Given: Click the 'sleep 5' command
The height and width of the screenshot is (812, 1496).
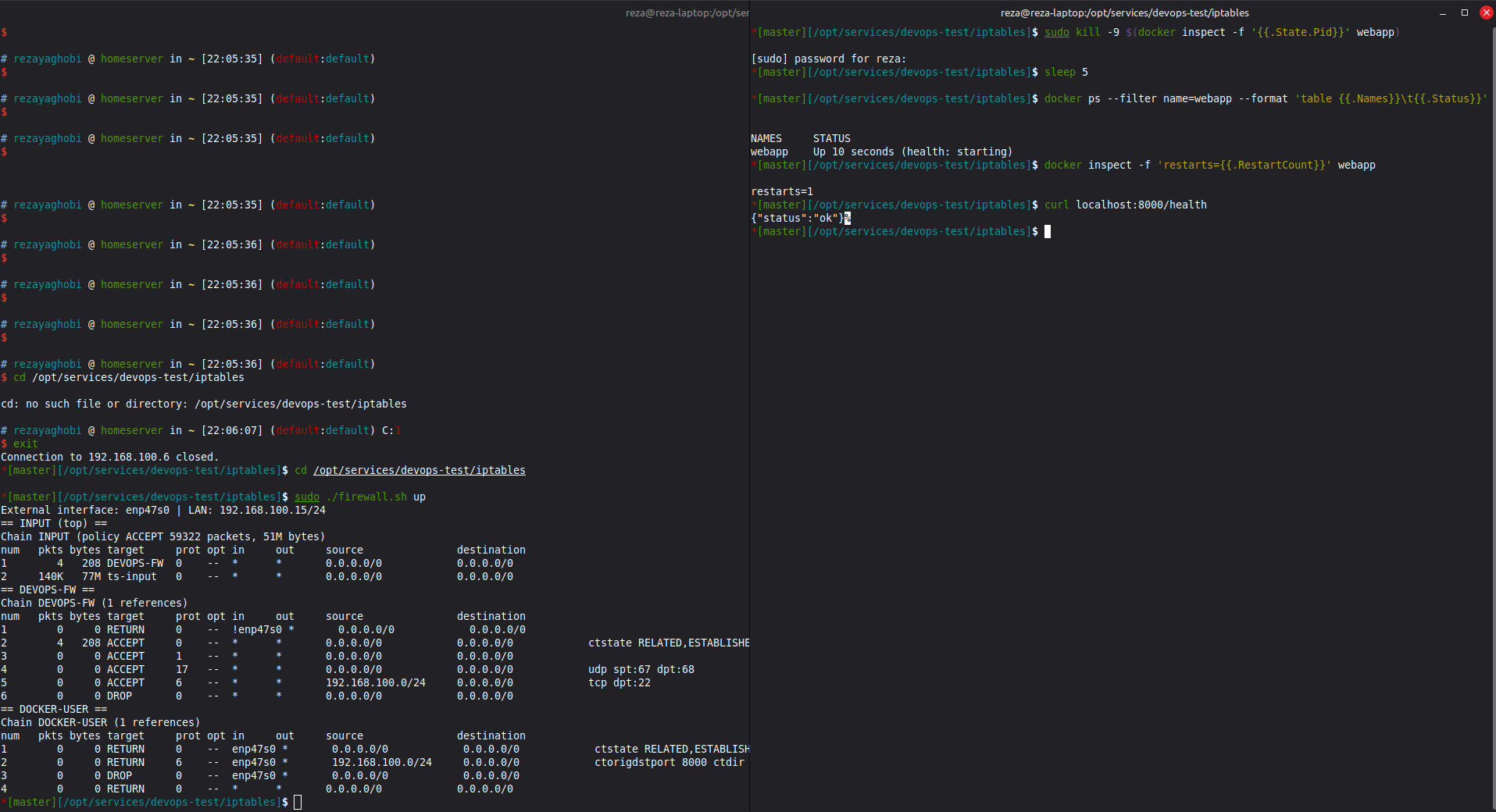Looking at the screenshot, I should tap(1066, 72).
